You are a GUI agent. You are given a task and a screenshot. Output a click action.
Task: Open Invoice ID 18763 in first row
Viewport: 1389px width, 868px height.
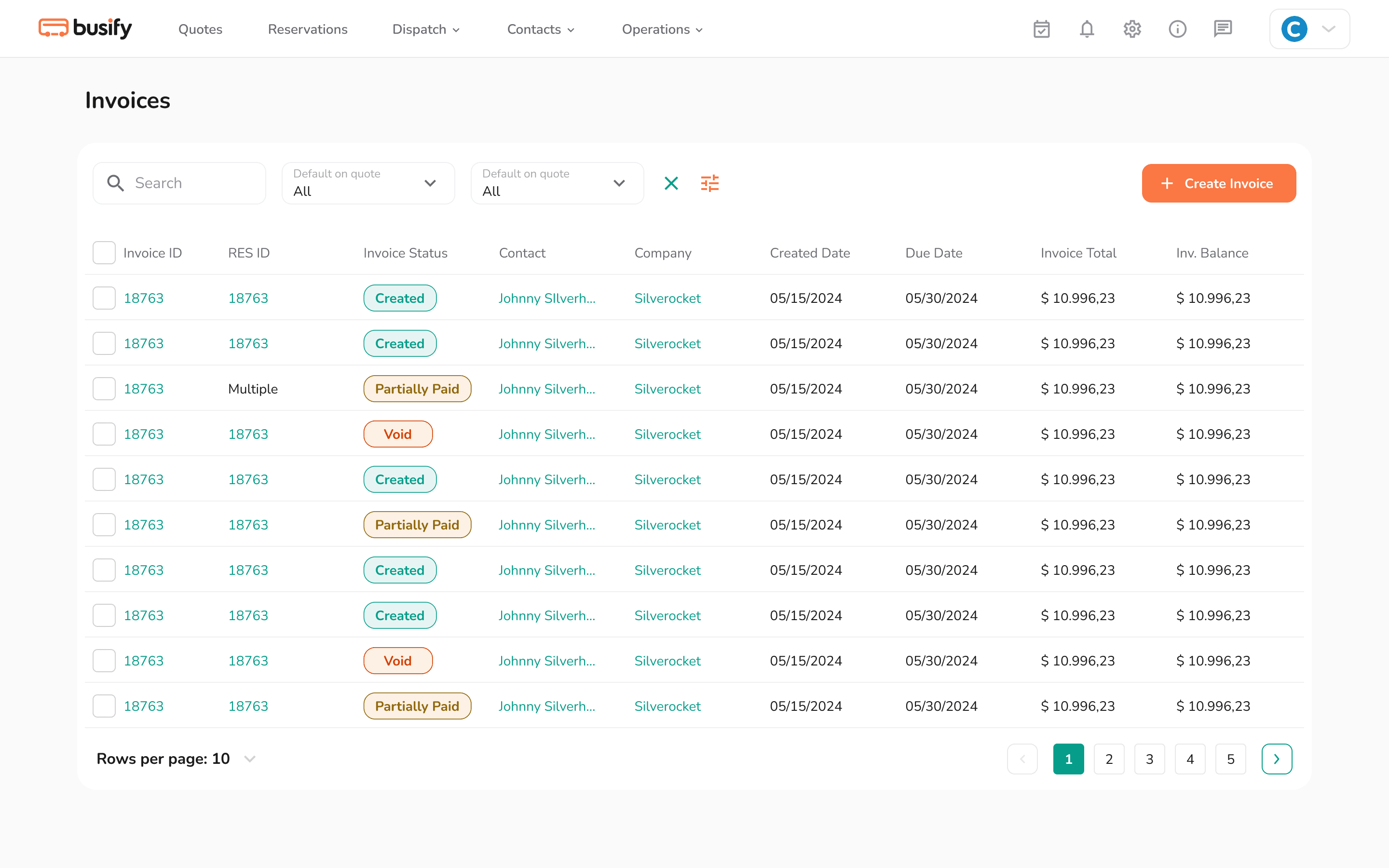click(144, 298)
